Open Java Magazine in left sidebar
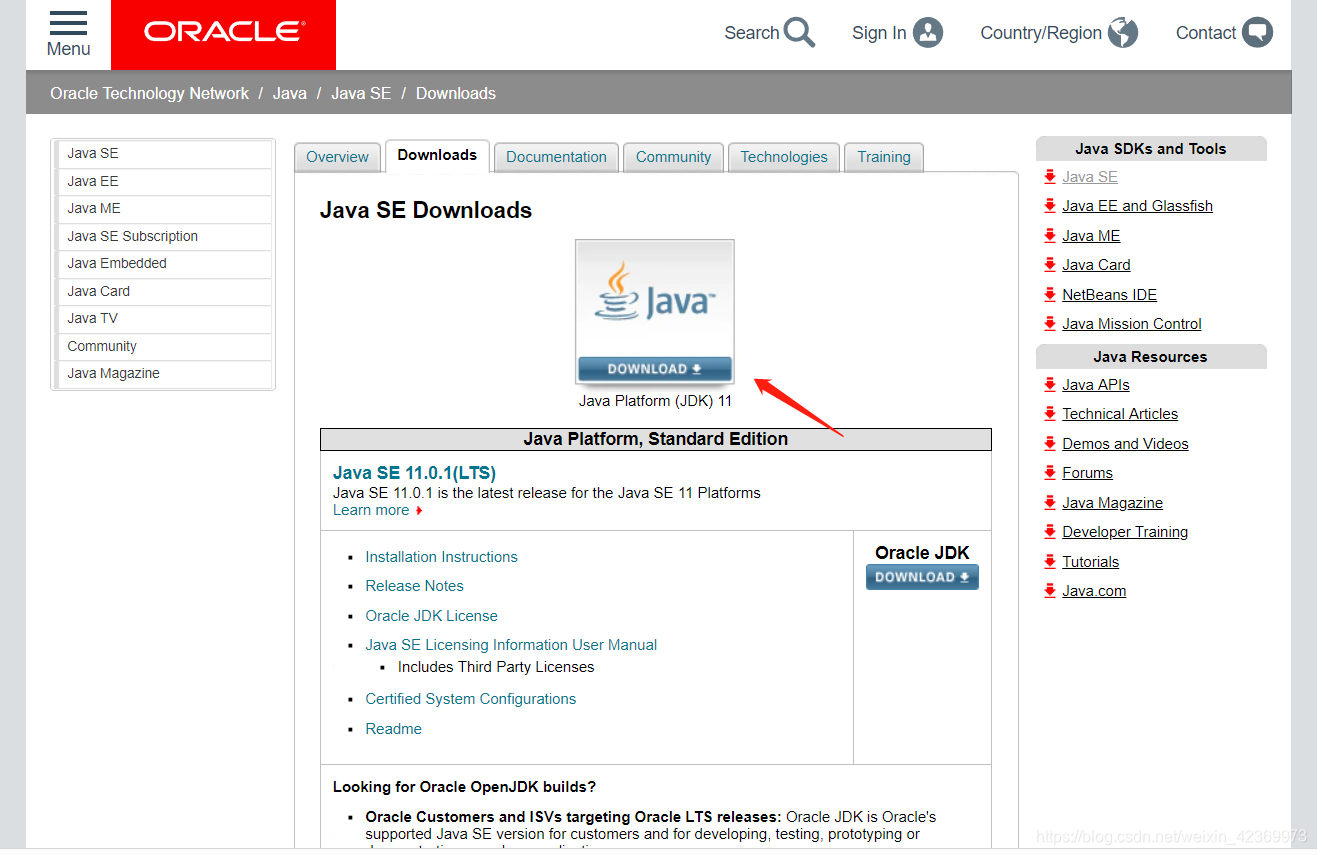Screen dimensions: 1317x855 coord(163,373)
